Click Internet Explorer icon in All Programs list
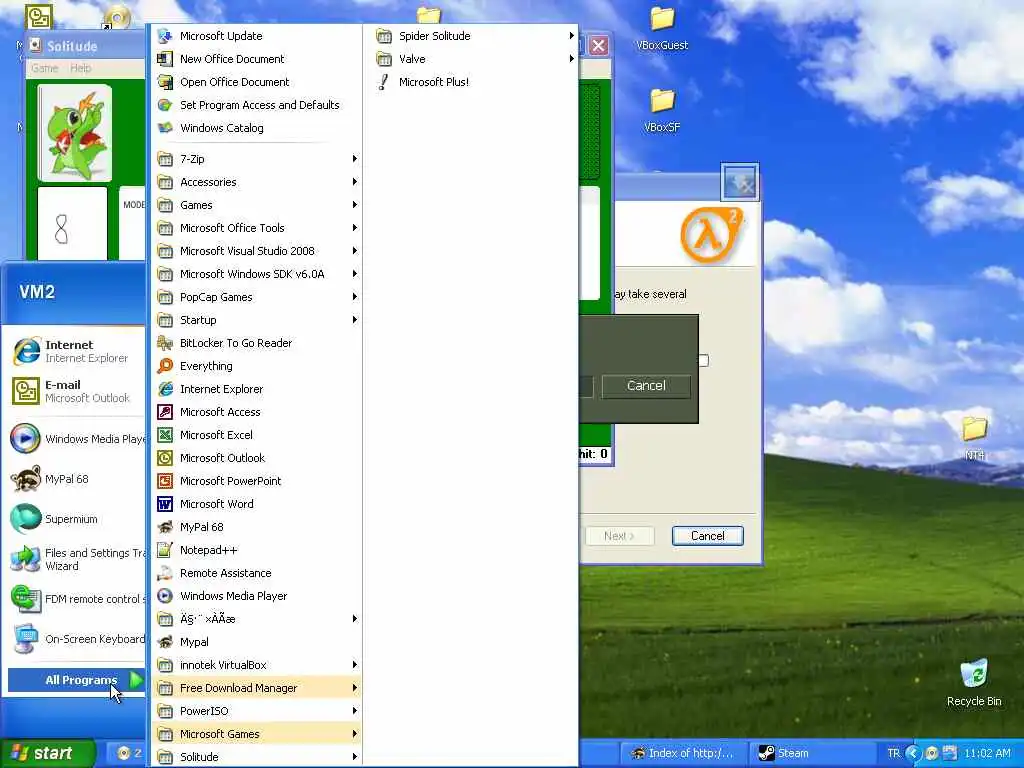Image resolution: width=1024 pixels, height=768 pixels. click(165, 389)
